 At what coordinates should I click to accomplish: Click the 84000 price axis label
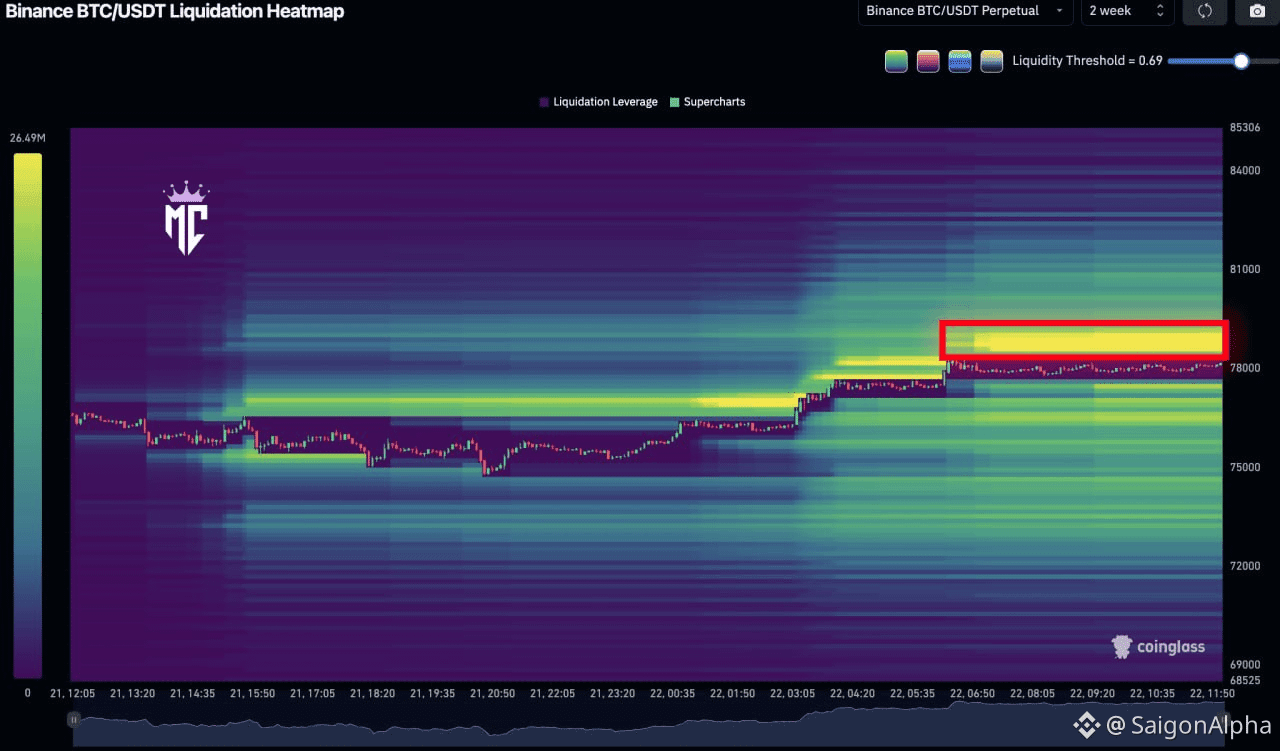point(1245,170)
